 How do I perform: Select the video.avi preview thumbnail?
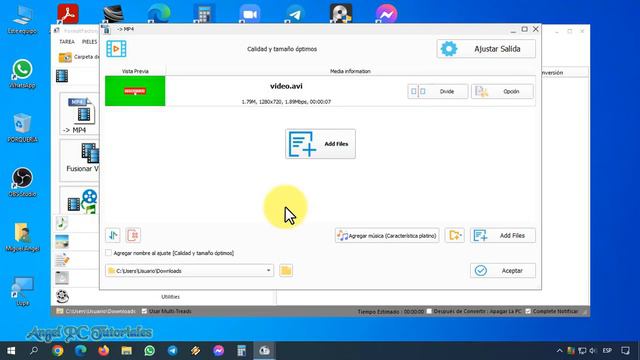pos(135,91)
